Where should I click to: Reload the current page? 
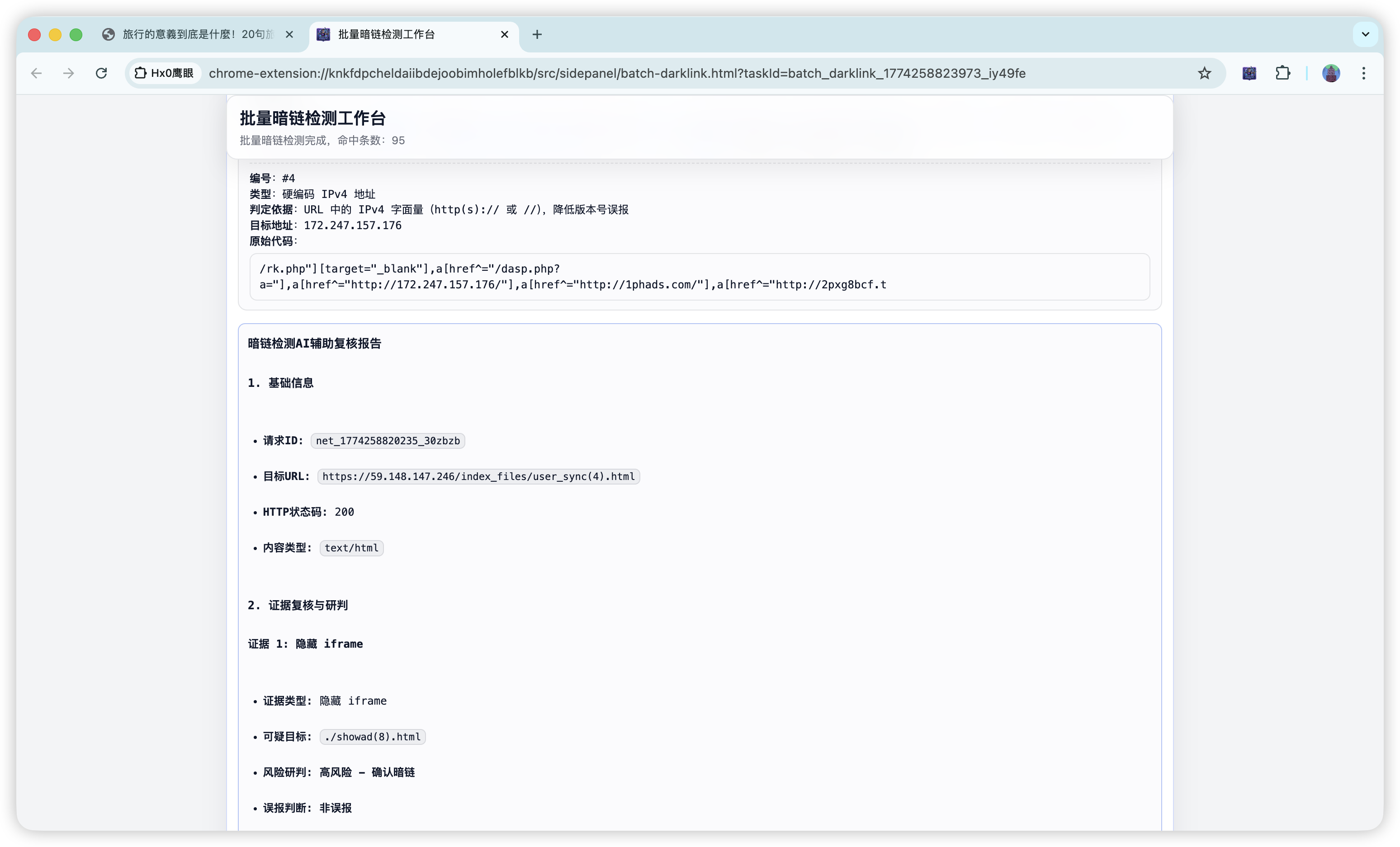(101, 73)
